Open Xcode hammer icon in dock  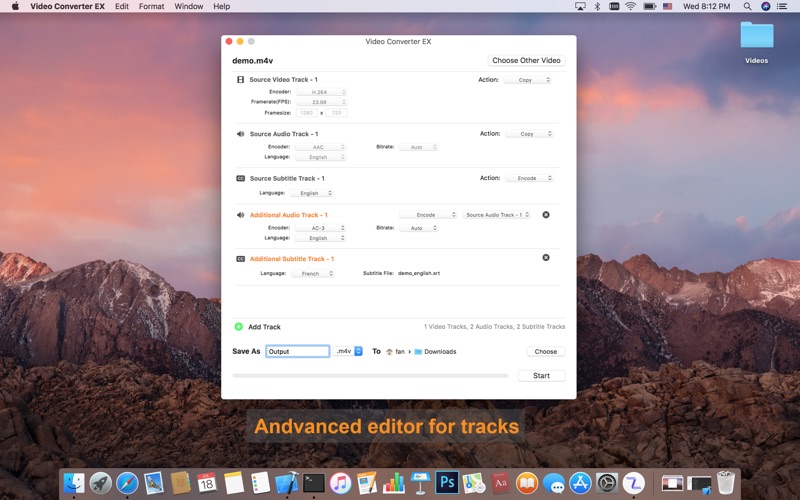click(287, 483)
